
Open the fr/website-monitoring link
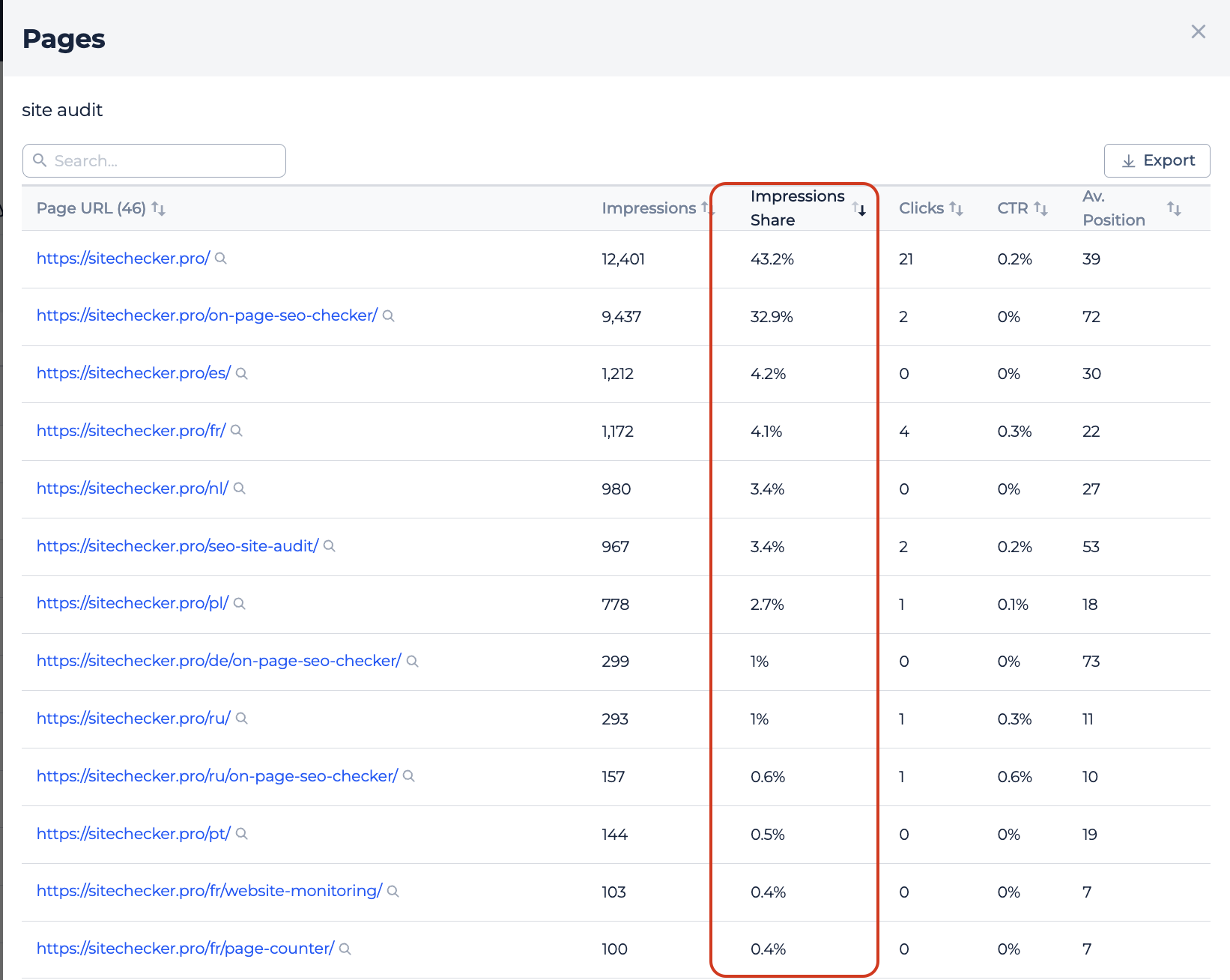point(209,891)
